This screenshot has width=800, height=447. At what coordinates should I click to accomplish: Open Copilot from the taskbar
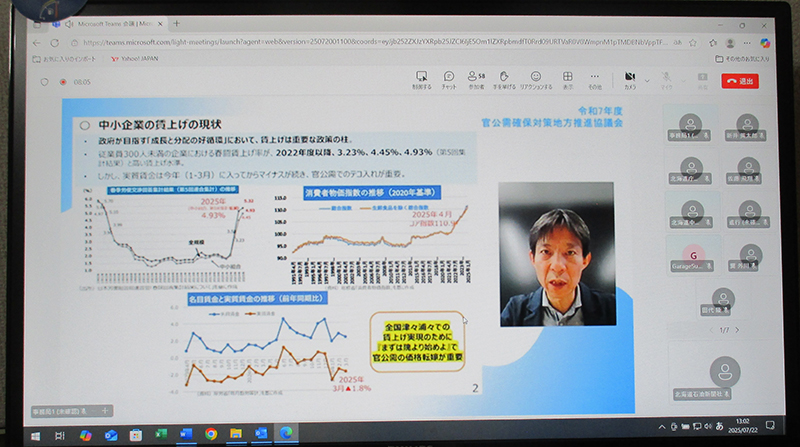click(x=85, y=435)
